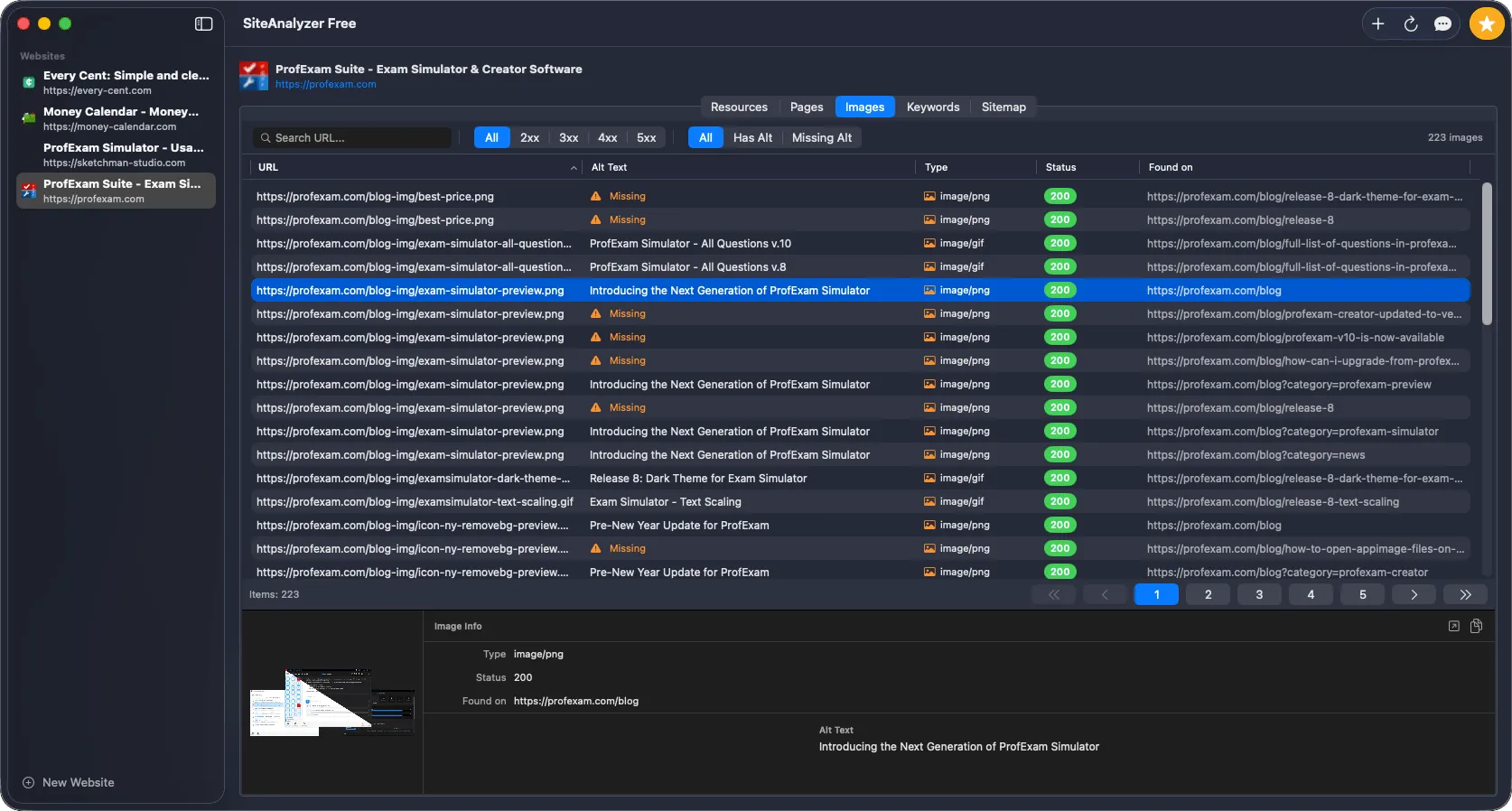
Task: Filter by 3xx status codes
Action: [568, 138]
